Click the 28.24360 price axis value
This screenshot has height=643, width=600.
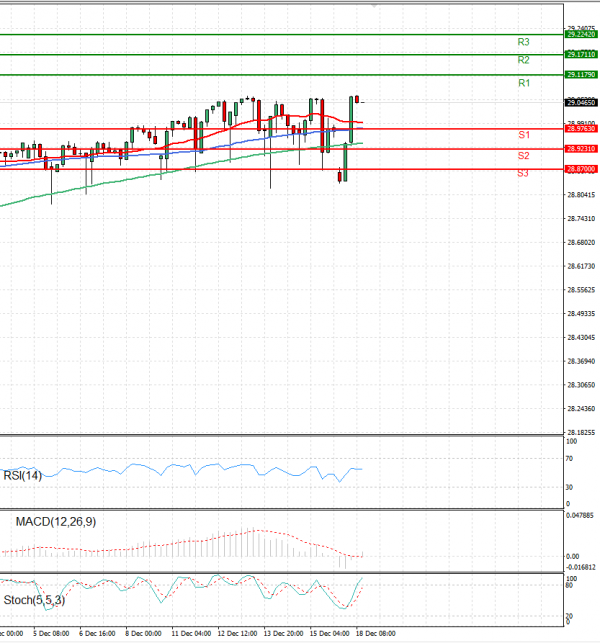tap(581, 409)
